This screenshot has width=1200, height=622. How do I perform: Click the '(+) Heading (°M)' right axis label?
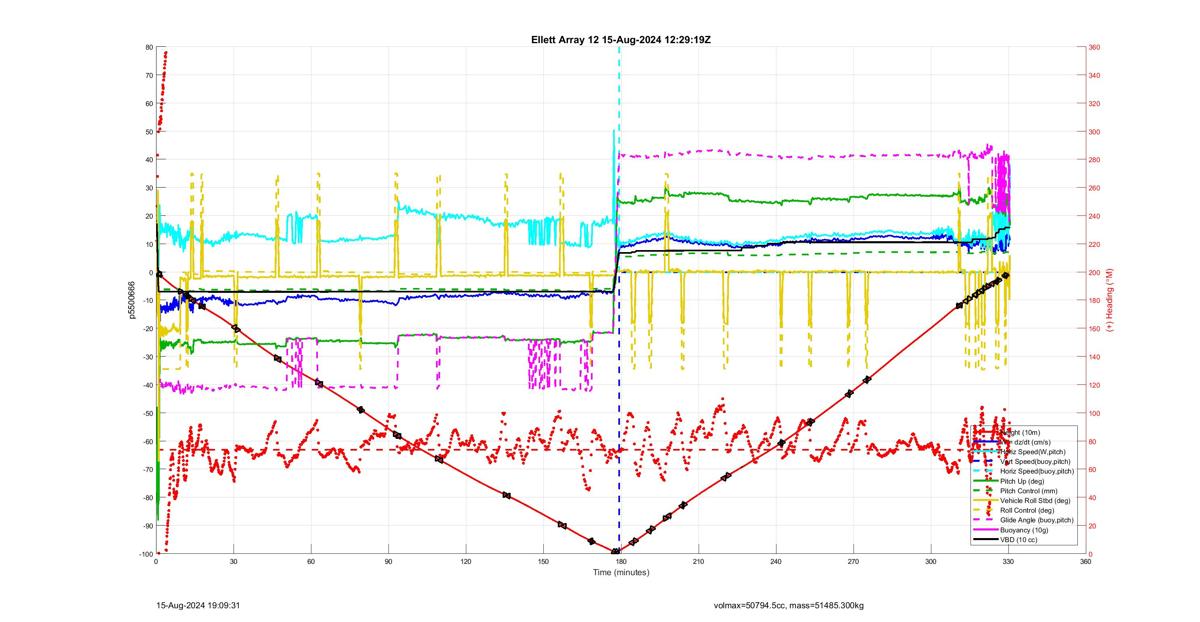point(1110,299)
